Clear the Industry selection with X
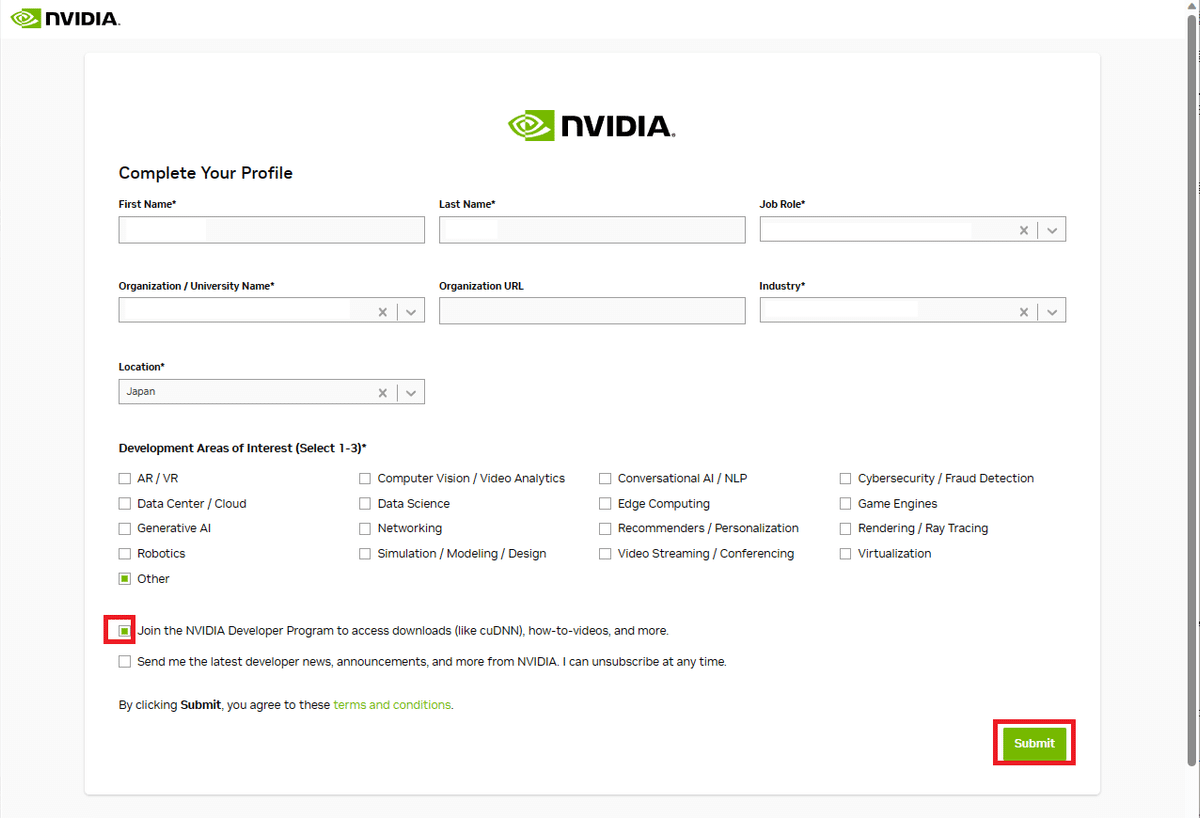The width and height of the screenshot is (1200, 818). coord(1023,312)
